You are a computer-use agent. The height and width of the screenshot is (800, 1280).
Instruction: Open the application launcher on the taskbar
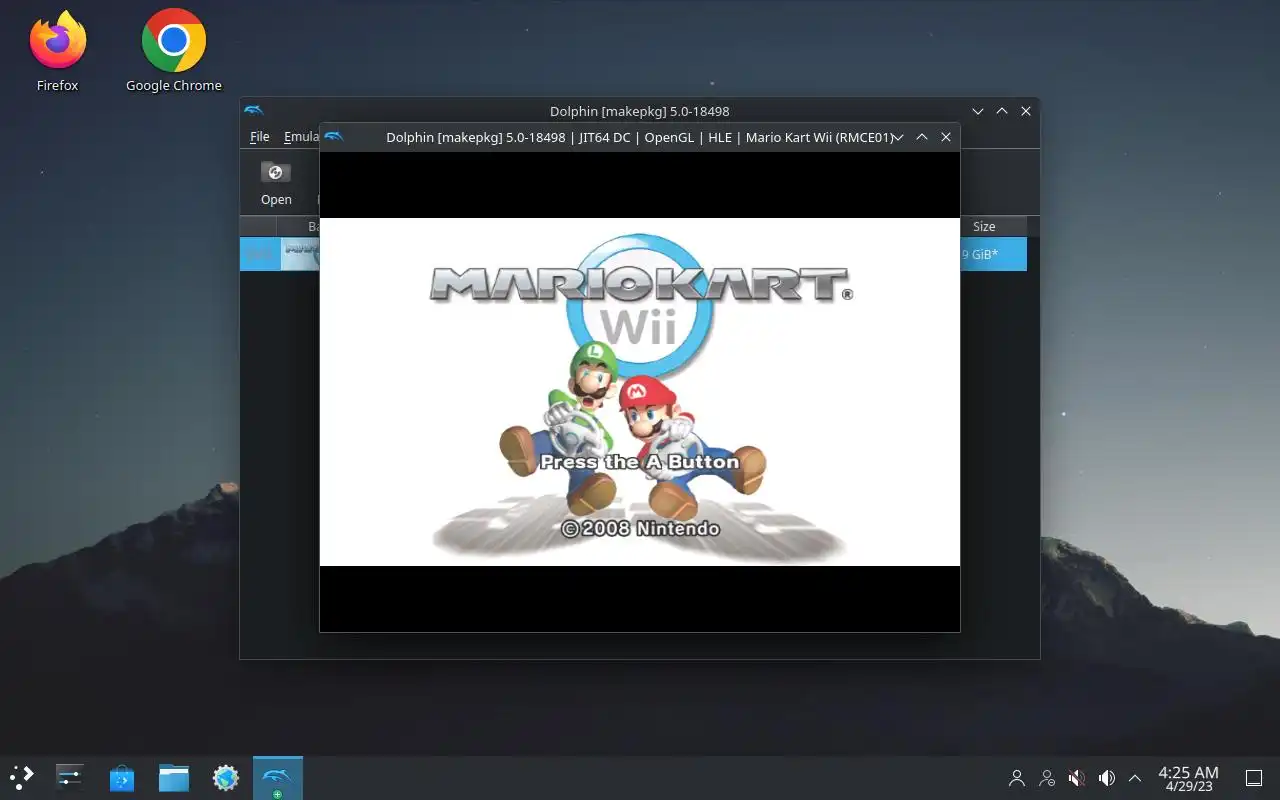pos(22,777)
